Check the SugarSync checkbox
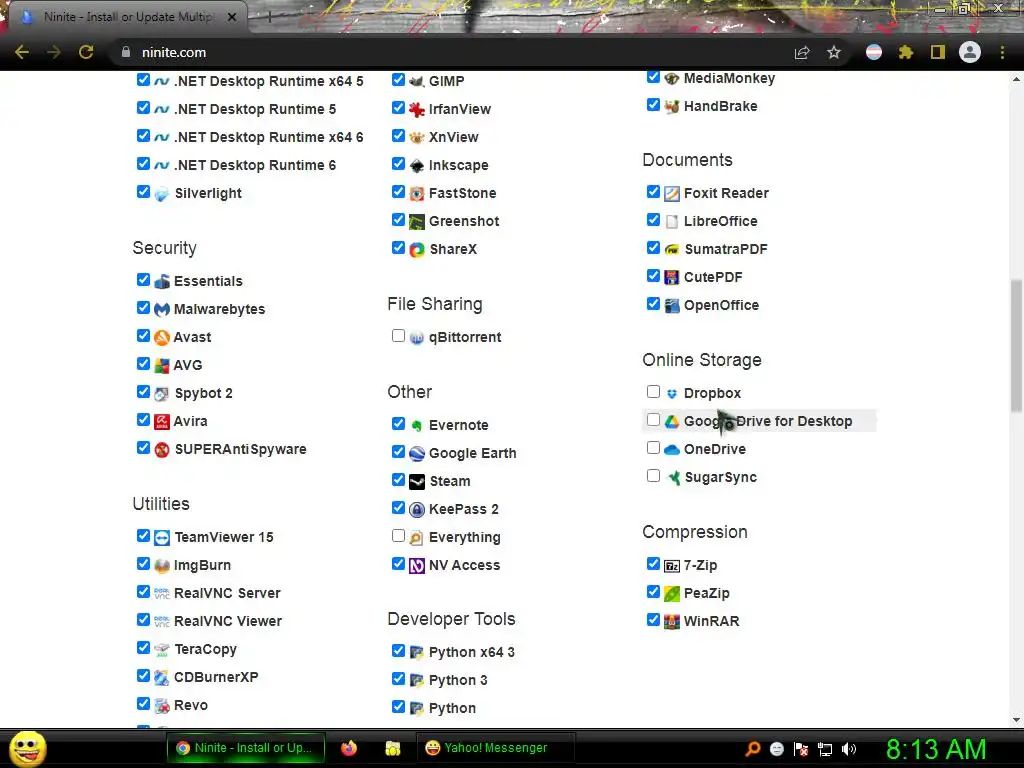This screenshot has height=768, width=1024. [x=653, y=476]
